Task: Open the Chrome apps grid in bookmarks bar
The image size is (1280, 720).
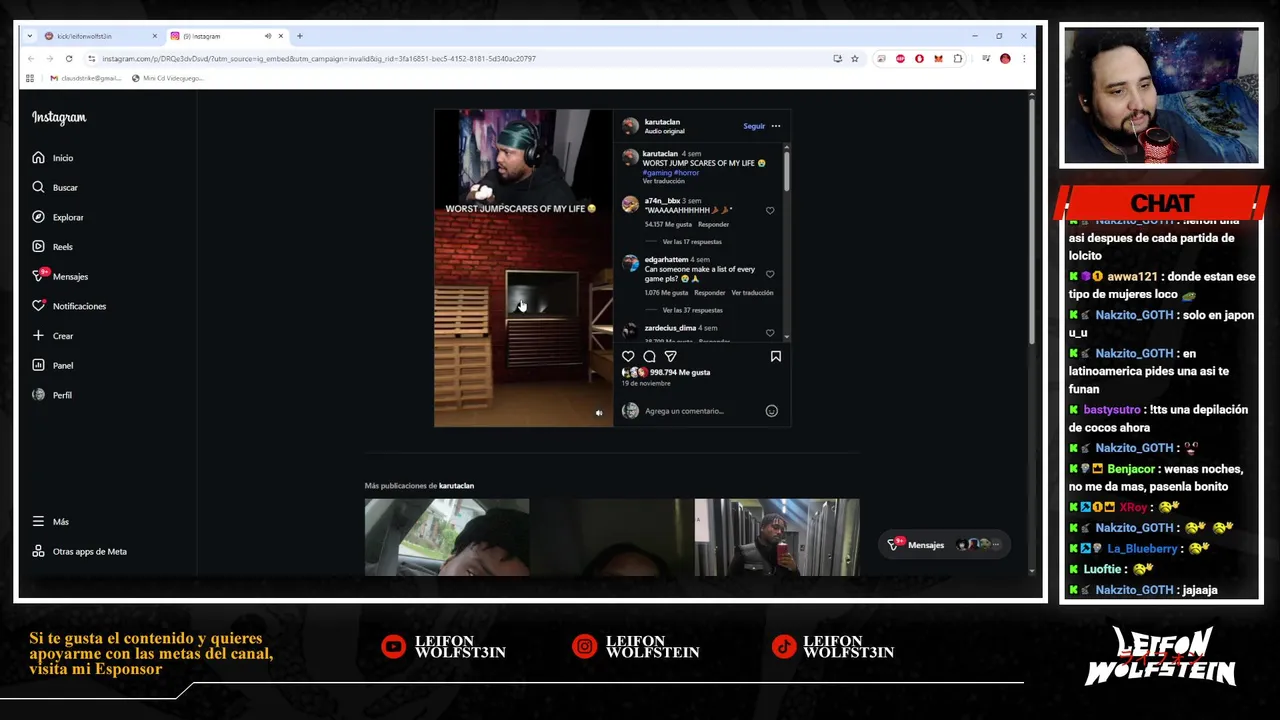Action: 30,78
